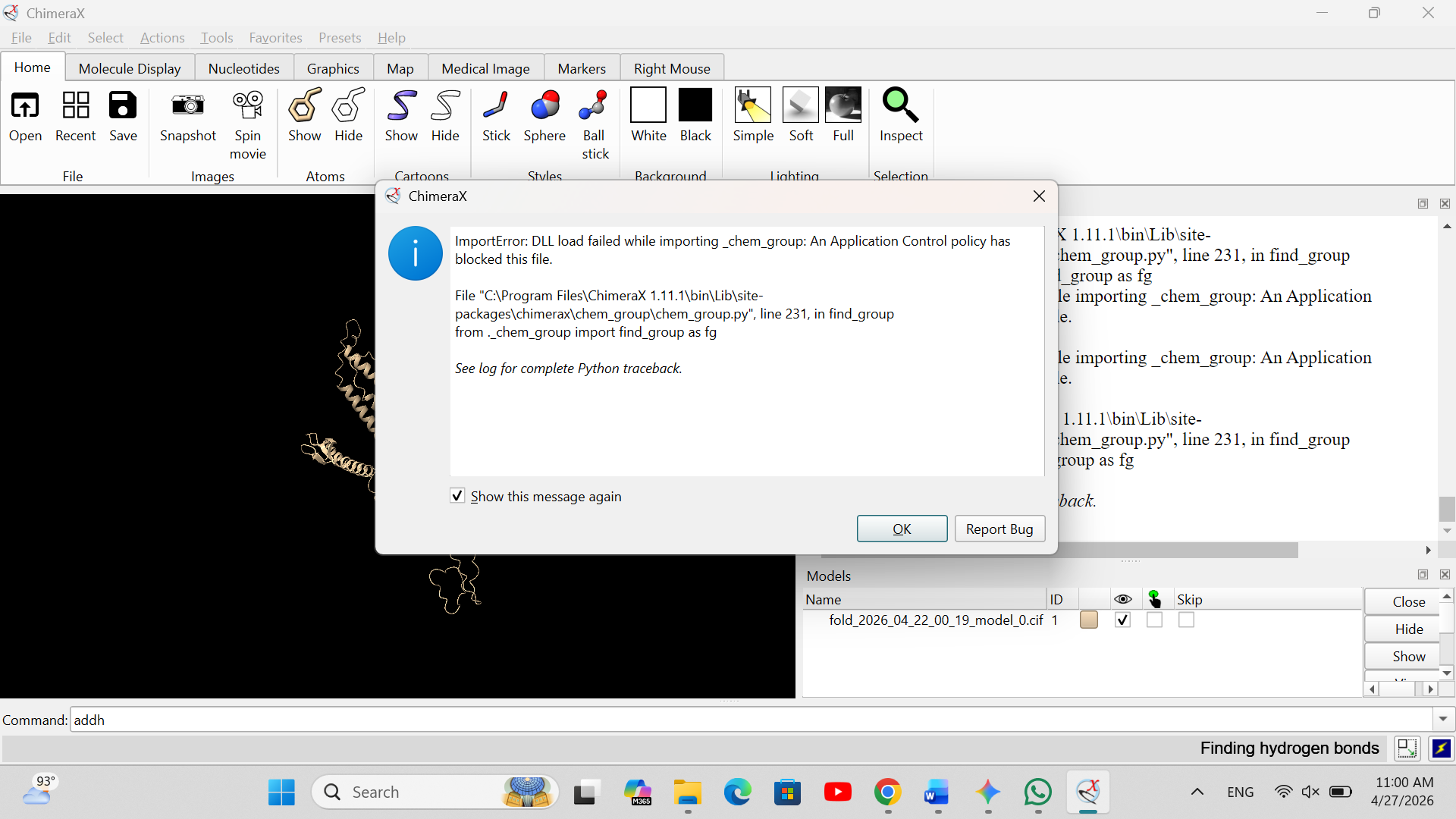The width and height of the screenshot is (1456, 819).
Task: Switch to Molecule Display tab
Action: point(130,68)
